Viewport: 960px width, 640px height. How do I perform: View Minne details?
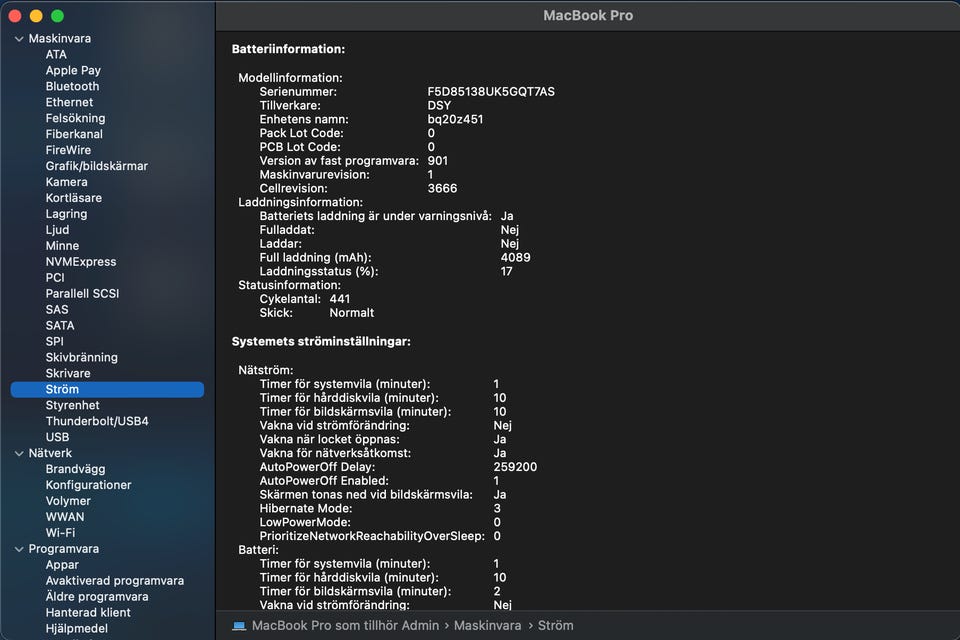(62, 246)
